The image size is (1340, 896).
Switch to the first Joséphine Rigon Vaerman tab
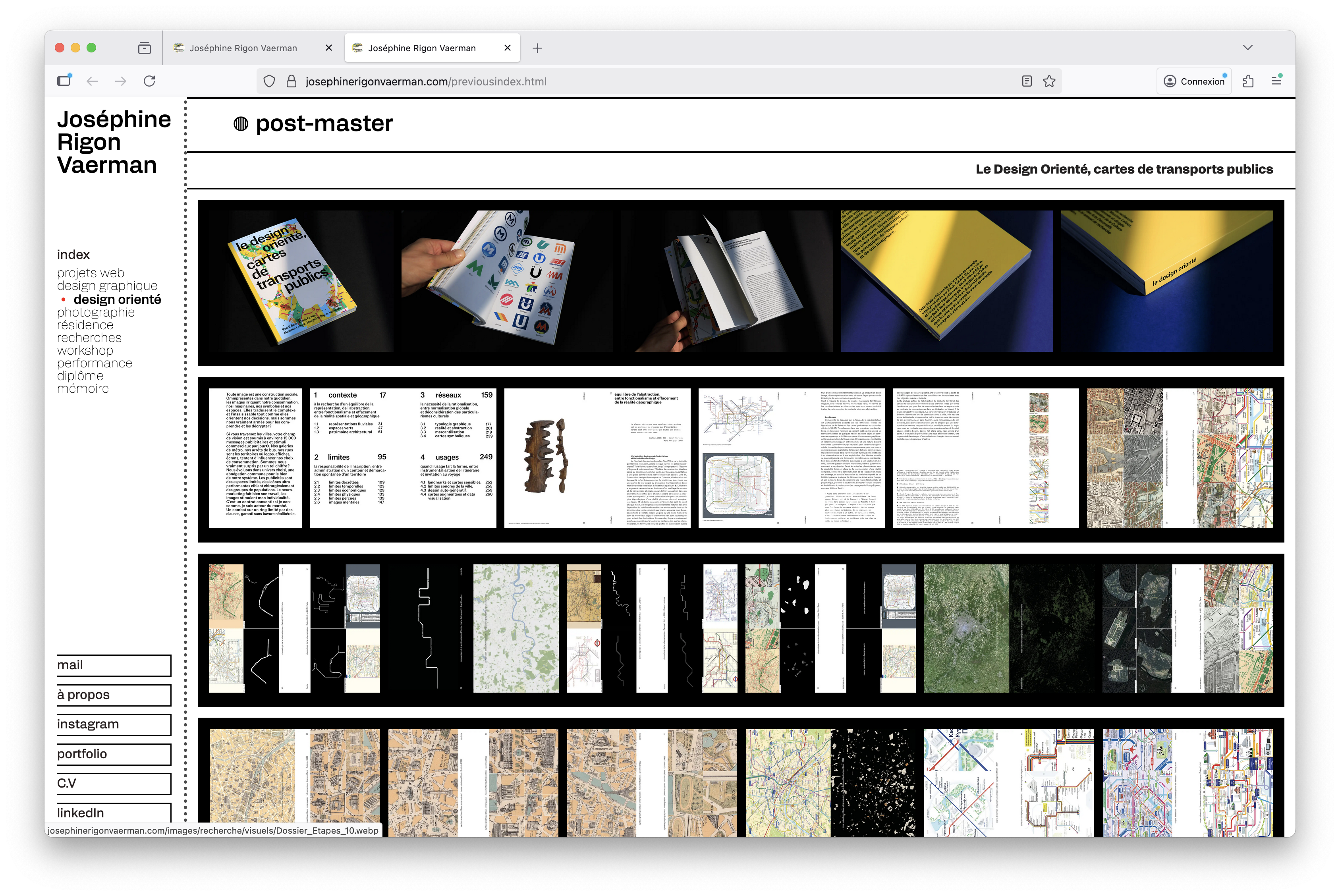coord(243,48)
